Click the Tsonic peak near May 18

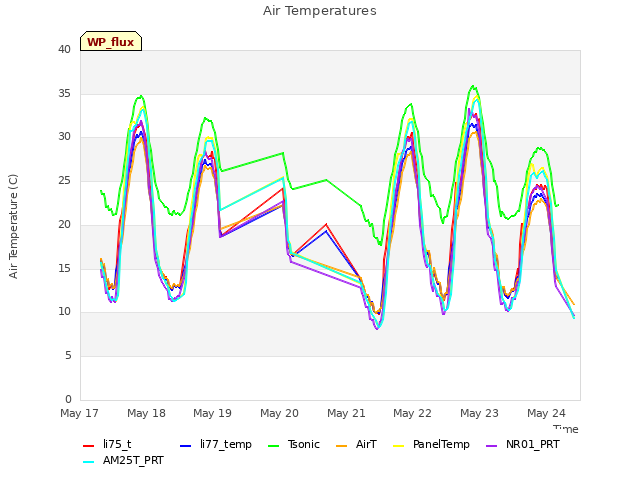[141, 96]
